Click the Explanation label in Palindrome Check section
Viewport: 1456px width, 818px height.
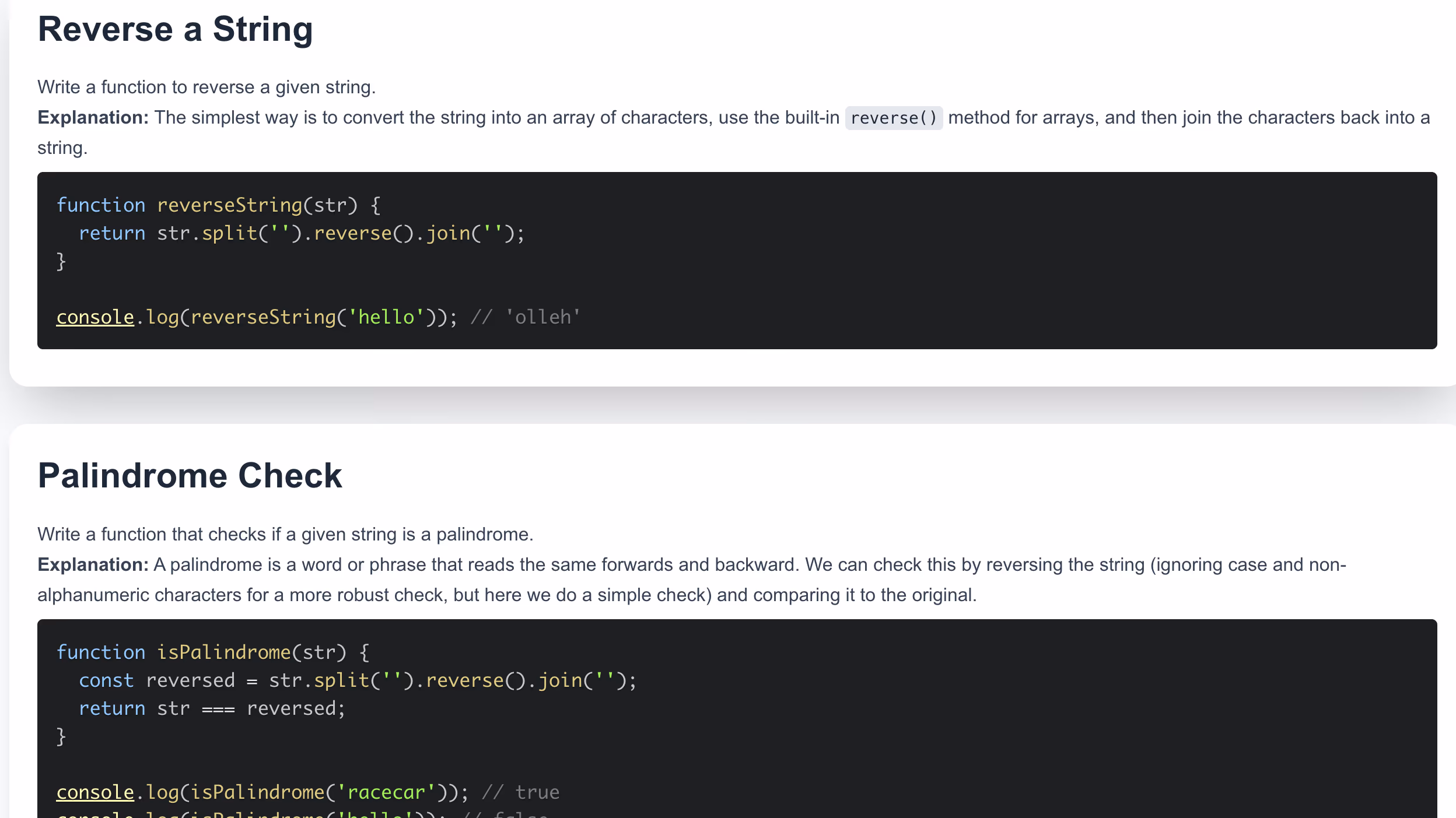pos(92,564)
